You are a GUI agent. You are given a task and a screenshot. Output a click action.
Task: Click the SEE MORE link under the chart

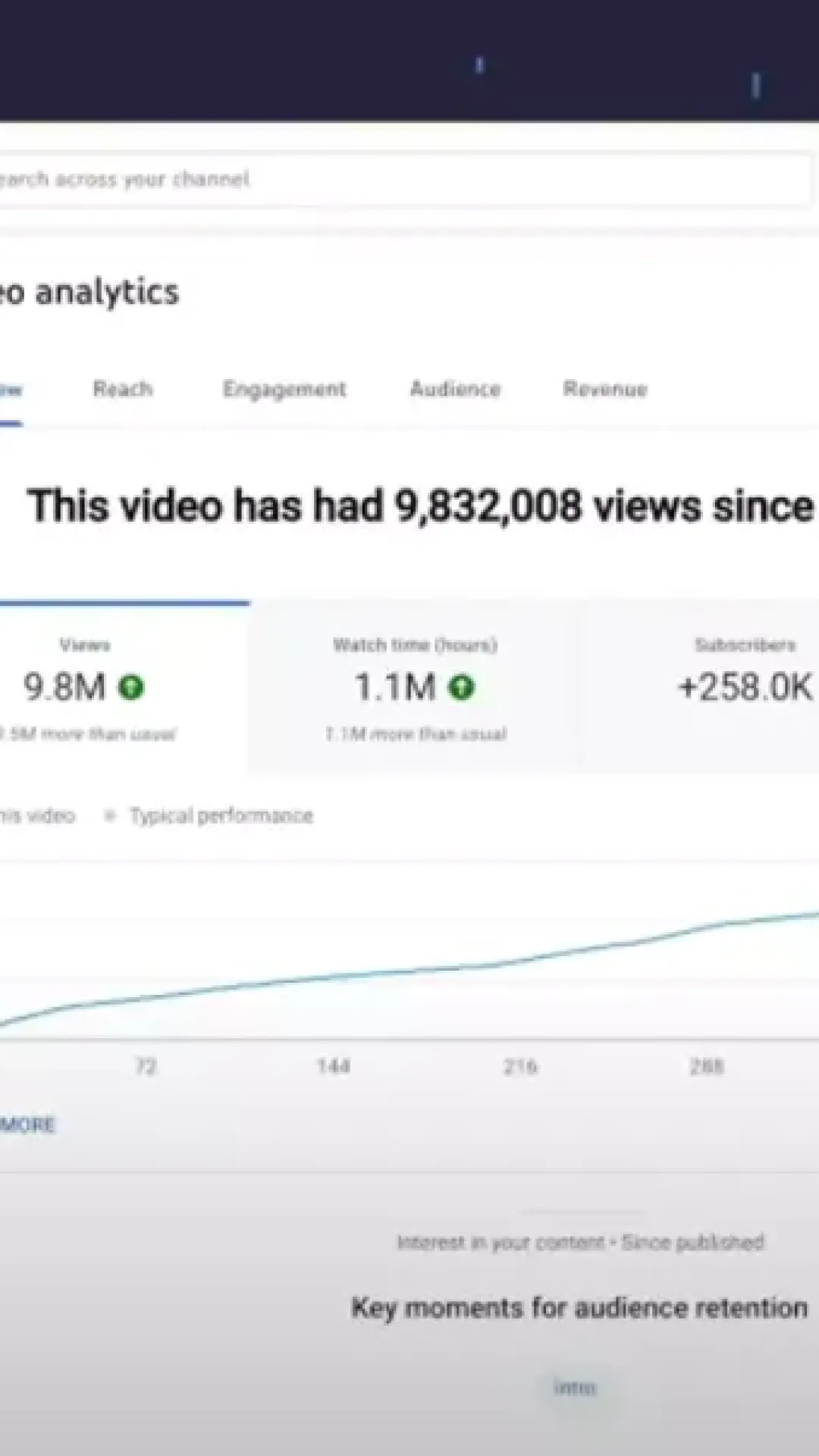(27, 1125)
